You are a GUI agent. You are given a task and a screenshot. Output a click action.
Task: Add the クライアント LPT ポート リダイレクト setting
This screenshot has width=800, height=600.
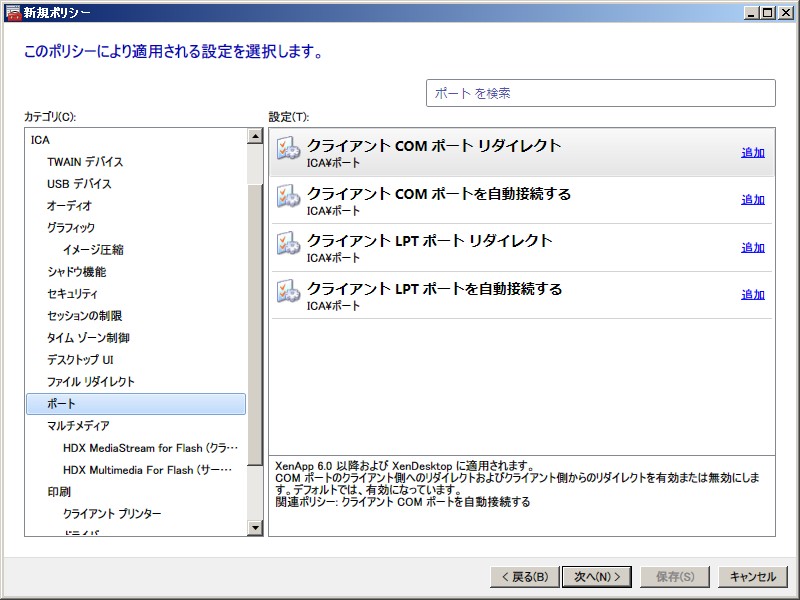point(752,248)
